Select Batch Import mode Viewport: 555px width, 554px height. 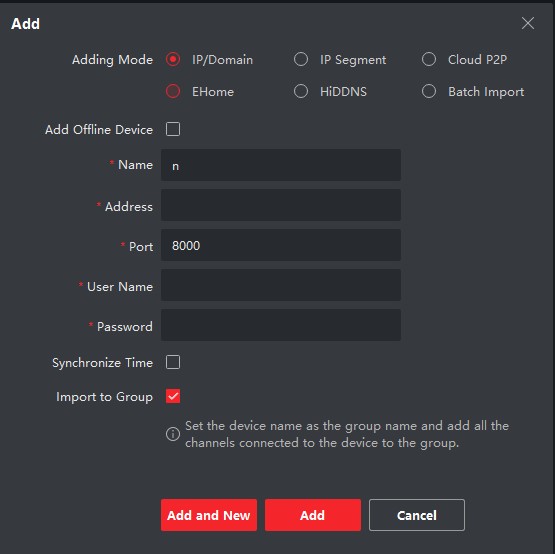point(429,91)
